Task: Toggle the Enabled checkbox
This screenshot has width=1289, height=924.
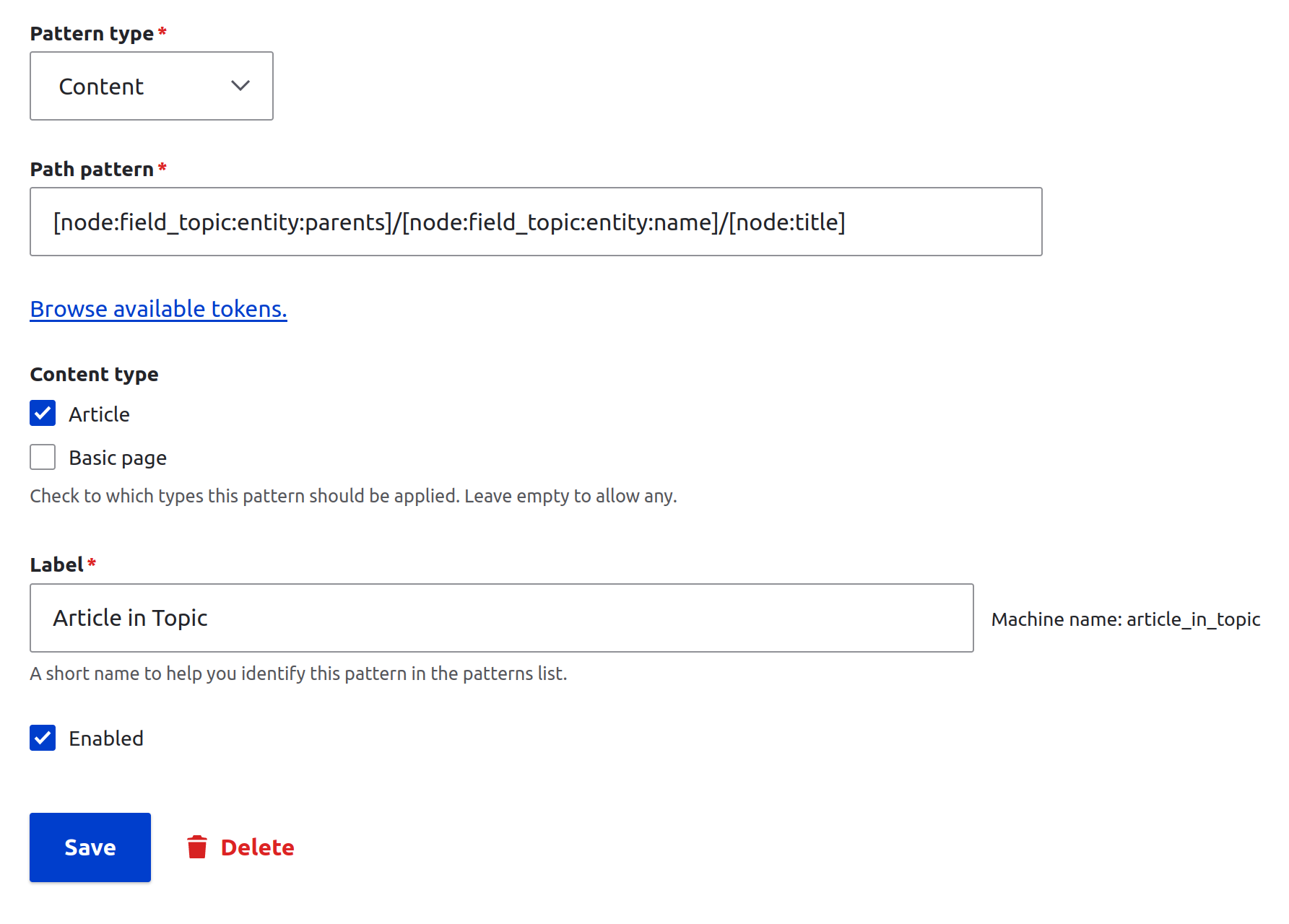Action: pos(43,738)
